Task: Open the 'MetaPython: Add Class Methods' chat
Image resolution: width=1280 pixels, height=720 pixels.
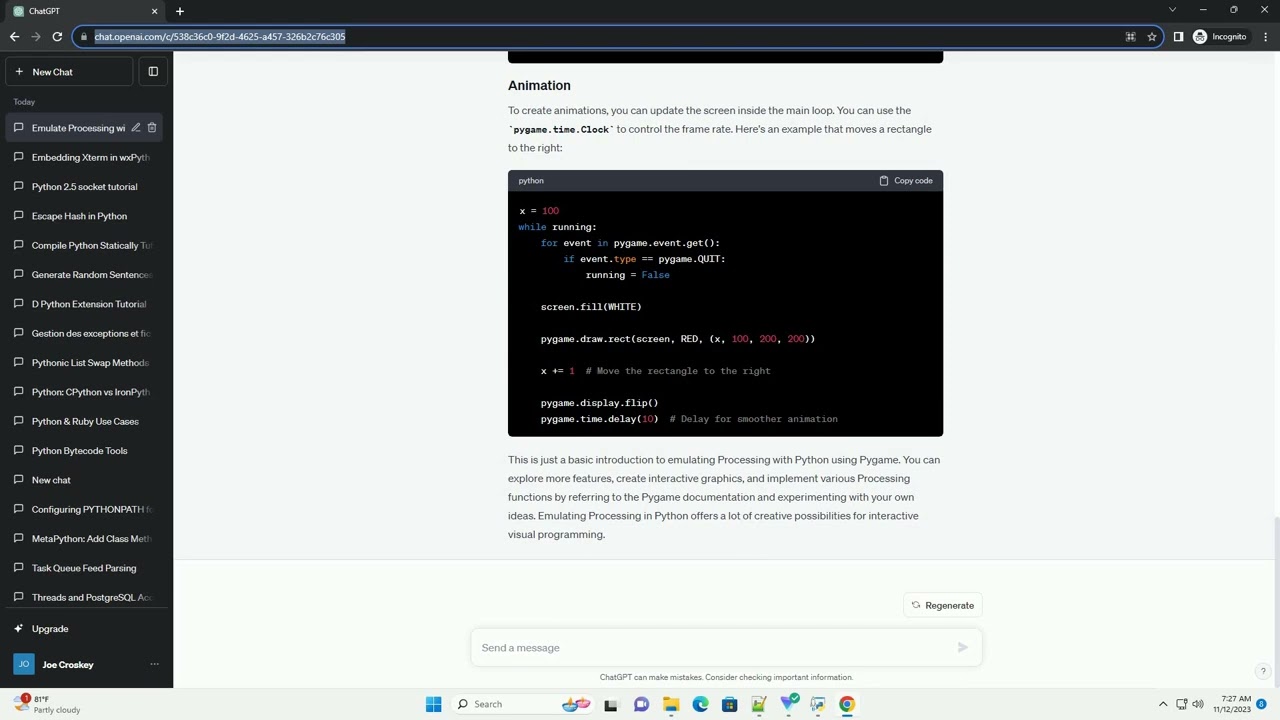Action: 86,539
